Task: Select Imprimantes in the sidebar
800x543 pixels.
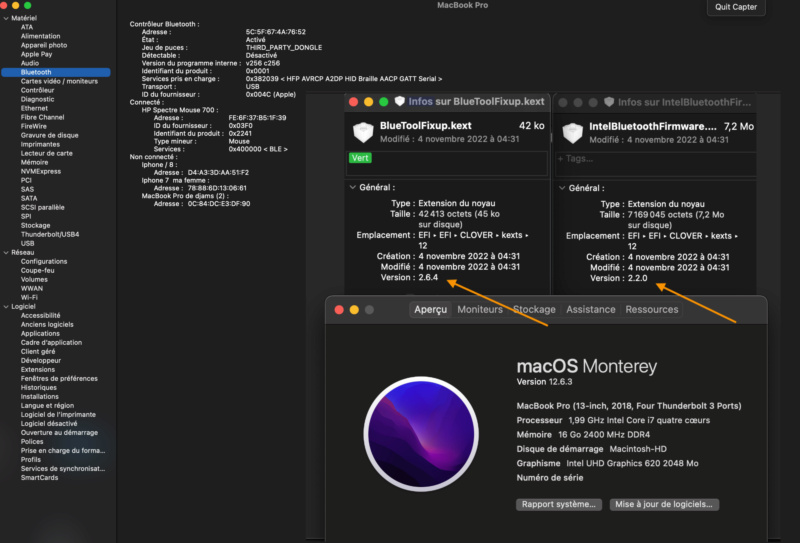Action: tap(40, 144)
